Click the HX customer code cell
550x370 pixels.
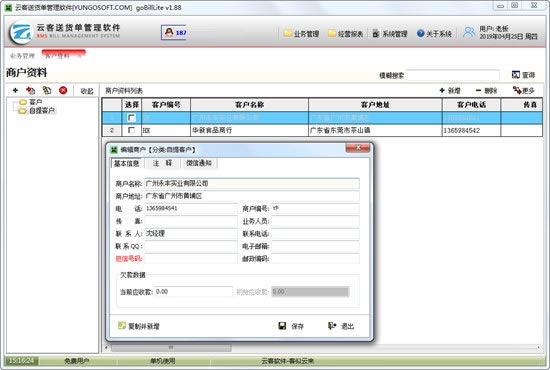click(x=166, y=130)
